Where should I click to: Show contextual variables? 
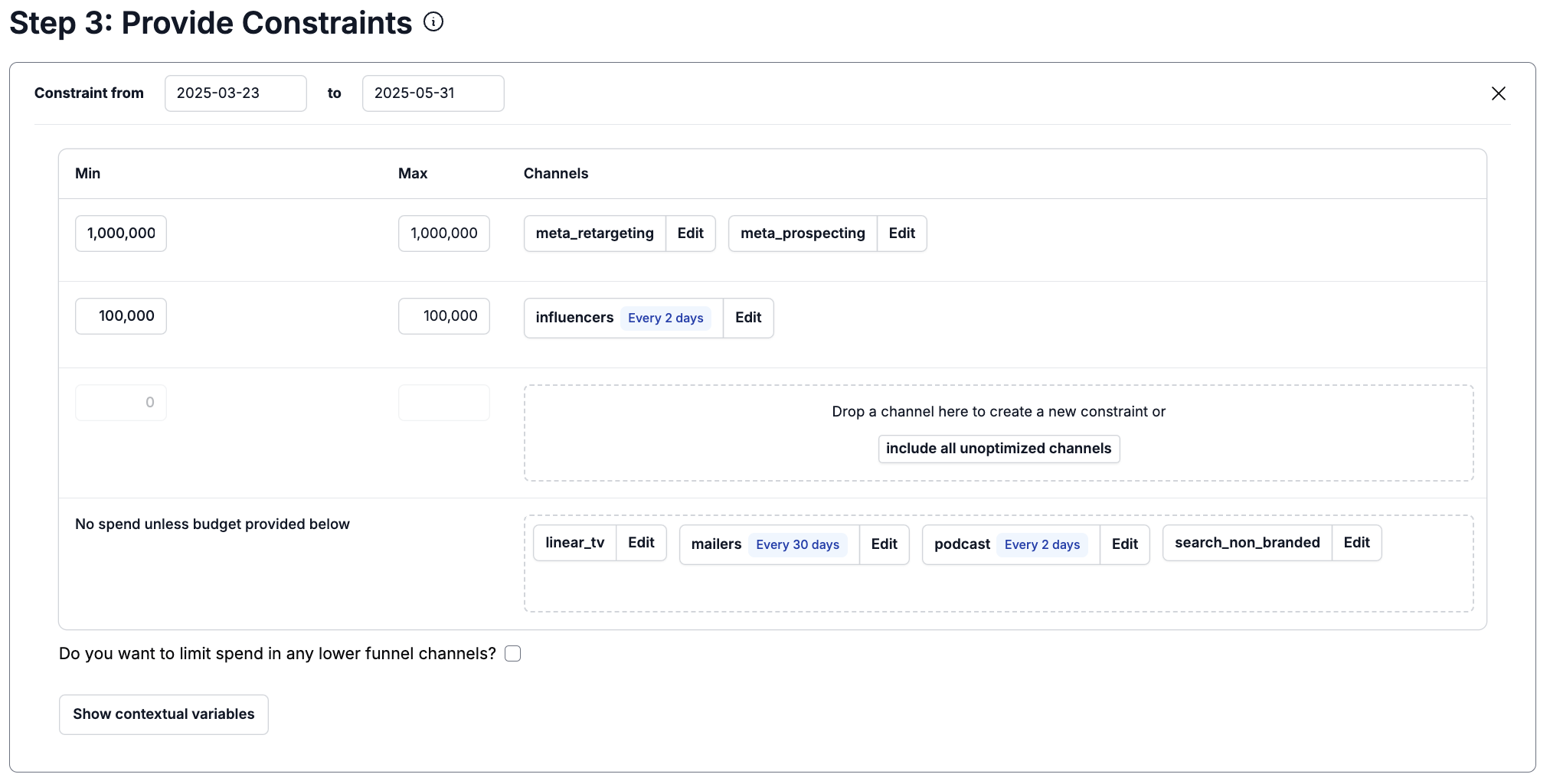(163, 714)
